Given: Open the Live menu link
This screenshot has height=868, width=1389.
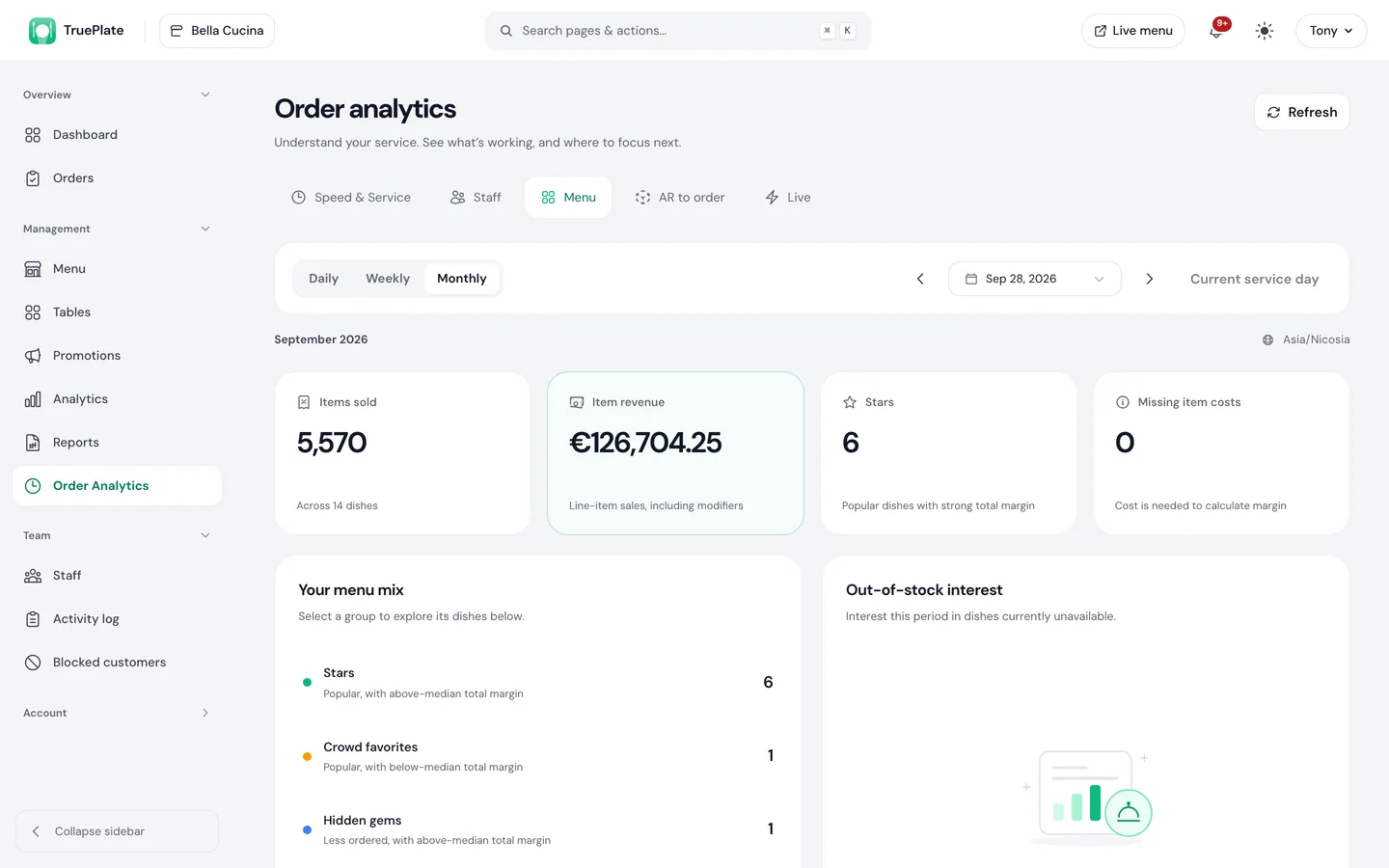Looking at the screenshot, I should pos(1133,31).
